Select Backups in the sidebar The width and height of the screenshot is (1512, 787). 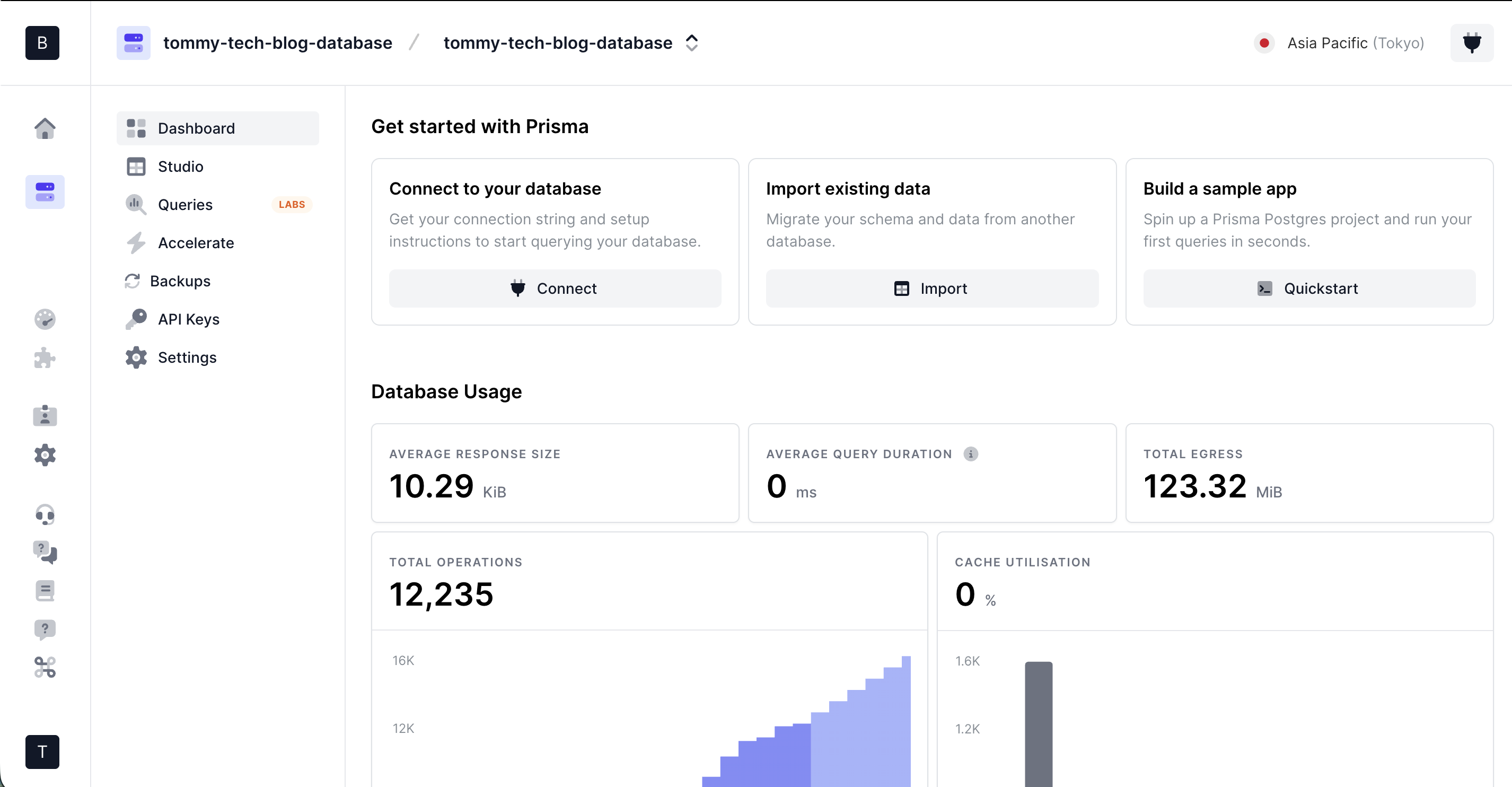180,281
